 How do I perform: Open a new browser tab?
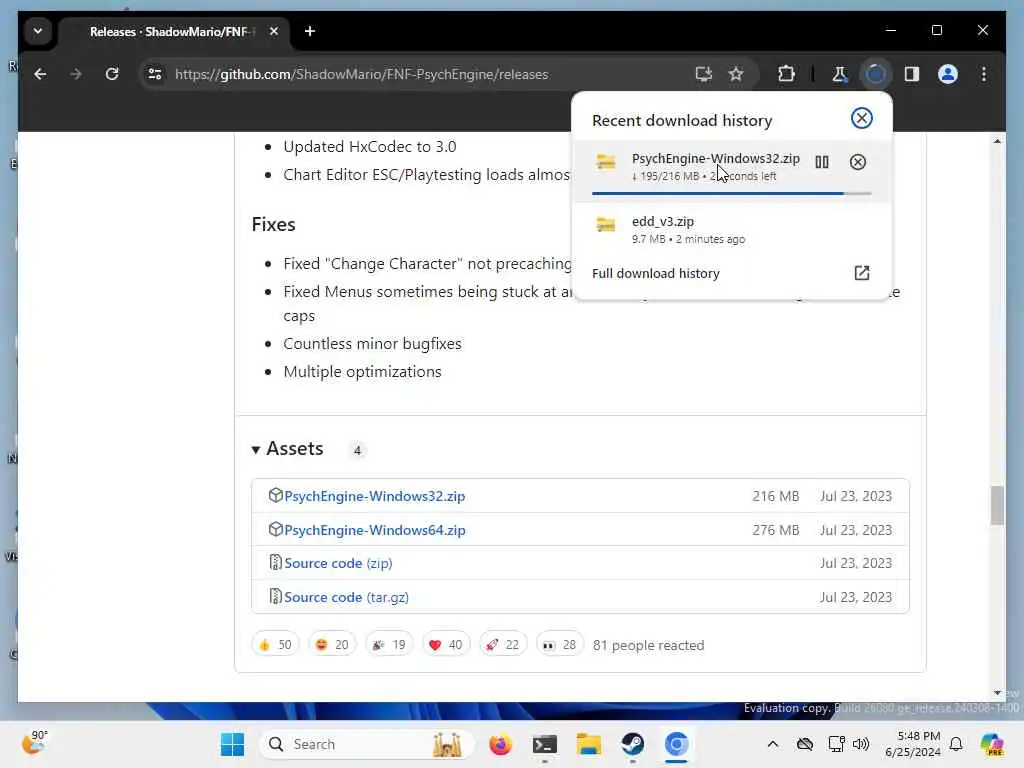tap(310, 31)
